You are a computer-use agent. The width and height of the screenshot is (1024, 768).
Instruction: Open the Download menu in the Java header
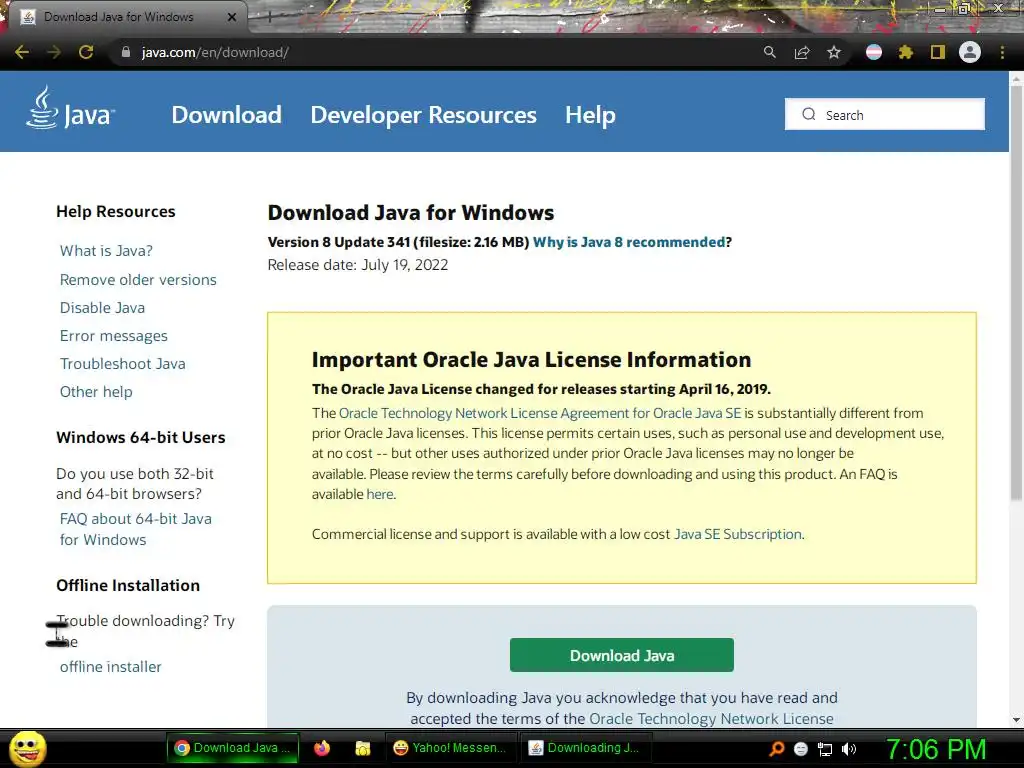227,115
